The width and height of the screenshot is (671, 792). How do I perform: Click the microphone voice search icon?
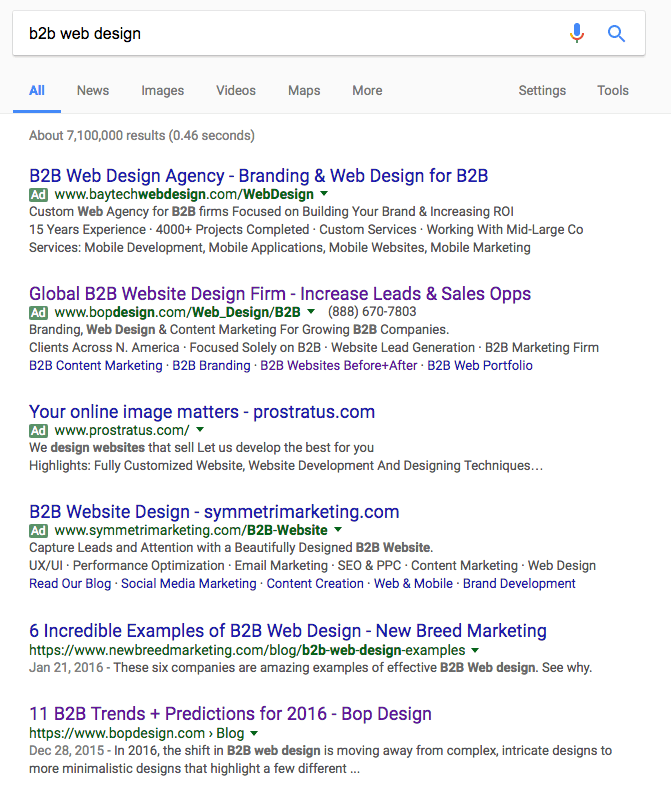point(577,33)
